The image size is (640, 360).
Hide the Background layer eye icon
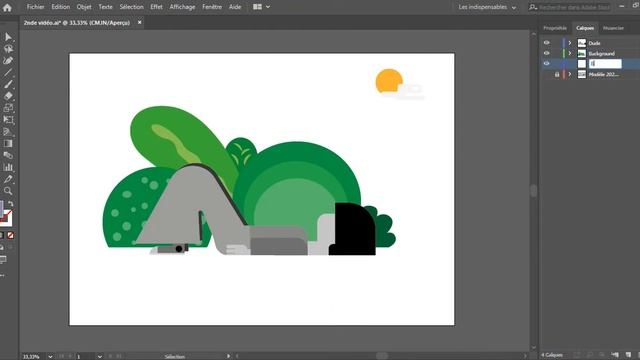tap(547, 53)
